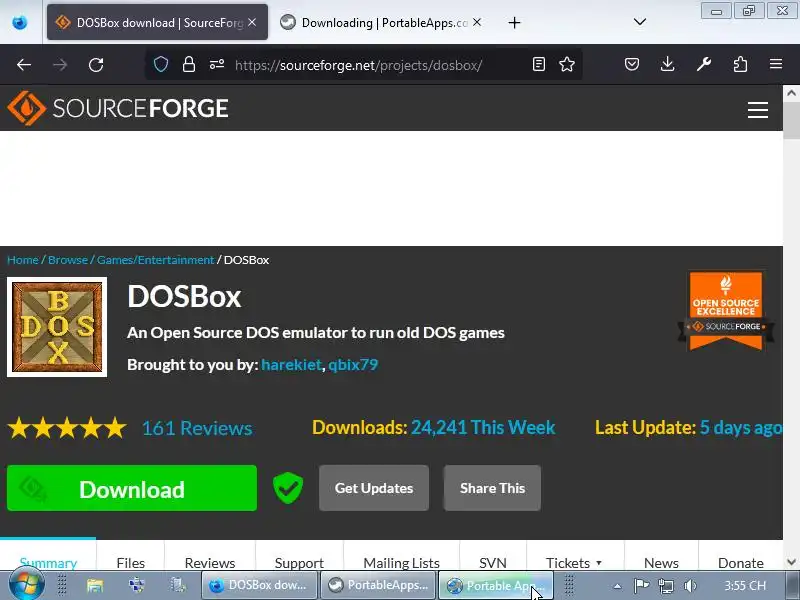Open SourceForge hamburger menu
The height and width of the screenshot is (600, 800).
click(x=758, y=110)
